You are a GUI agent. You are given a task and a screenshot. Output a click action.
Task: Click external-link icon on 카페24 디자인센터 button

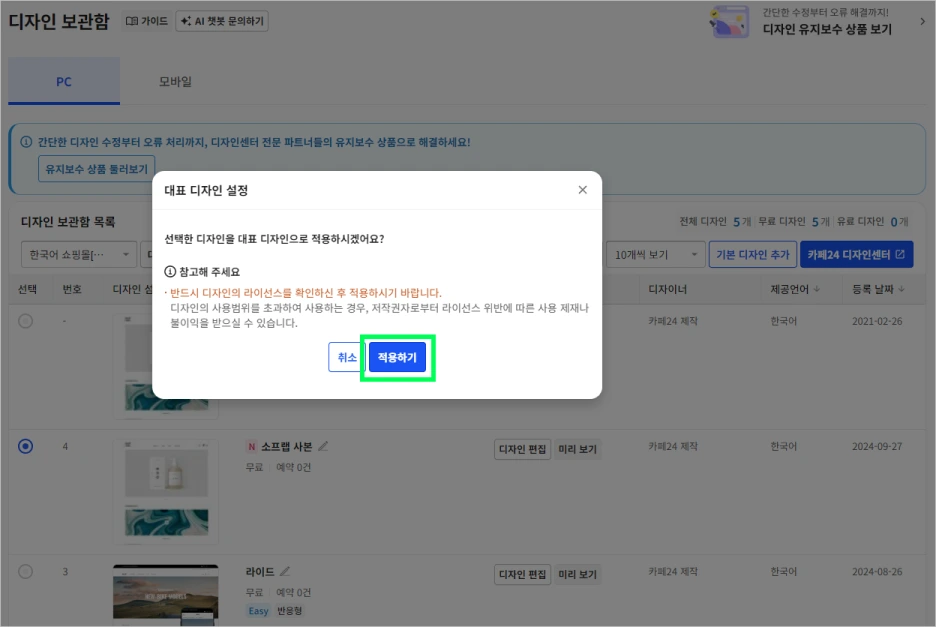[900, 255]
